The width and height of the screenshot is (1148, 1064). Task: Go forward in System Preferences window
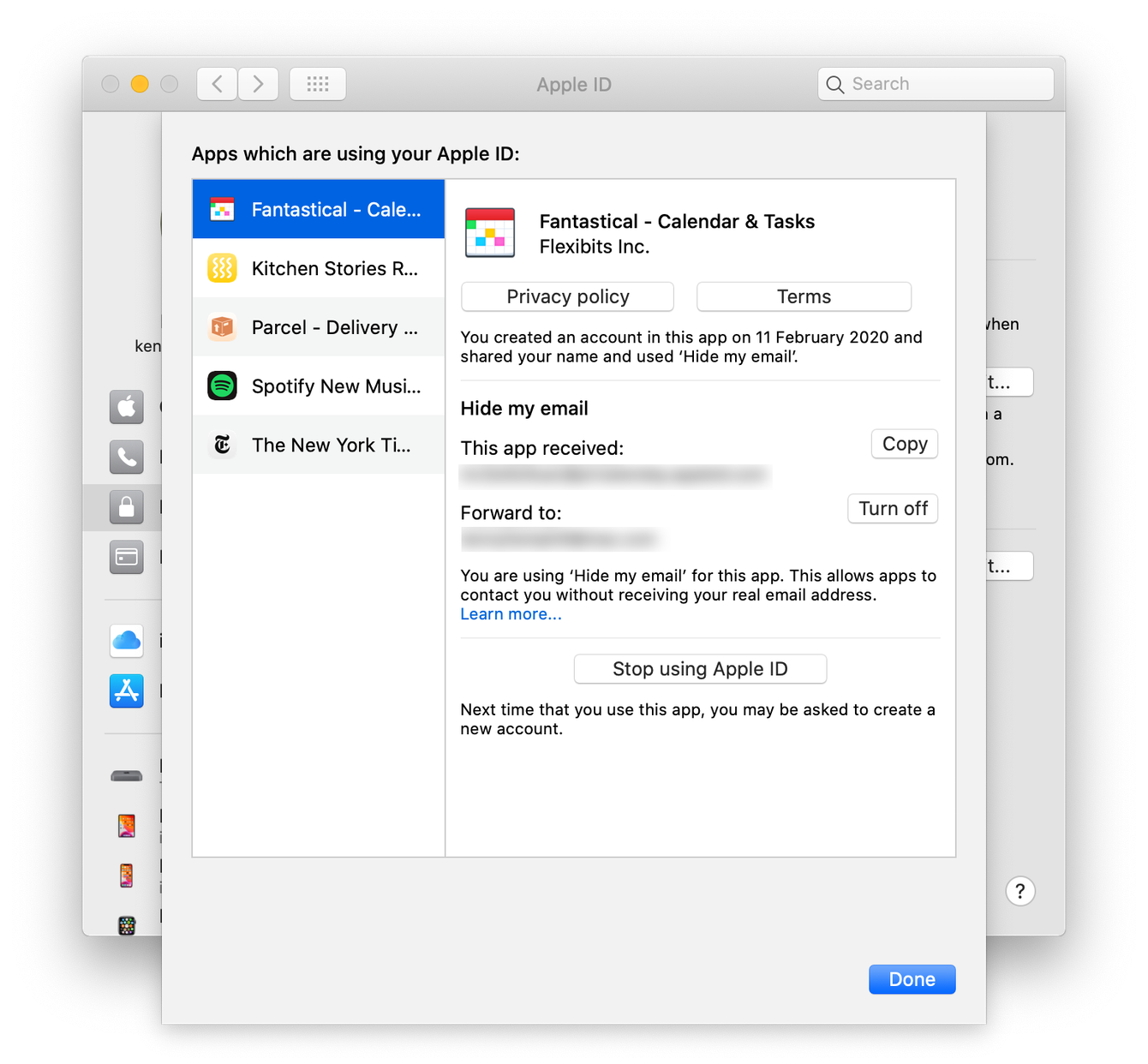[x=258, y=84]
